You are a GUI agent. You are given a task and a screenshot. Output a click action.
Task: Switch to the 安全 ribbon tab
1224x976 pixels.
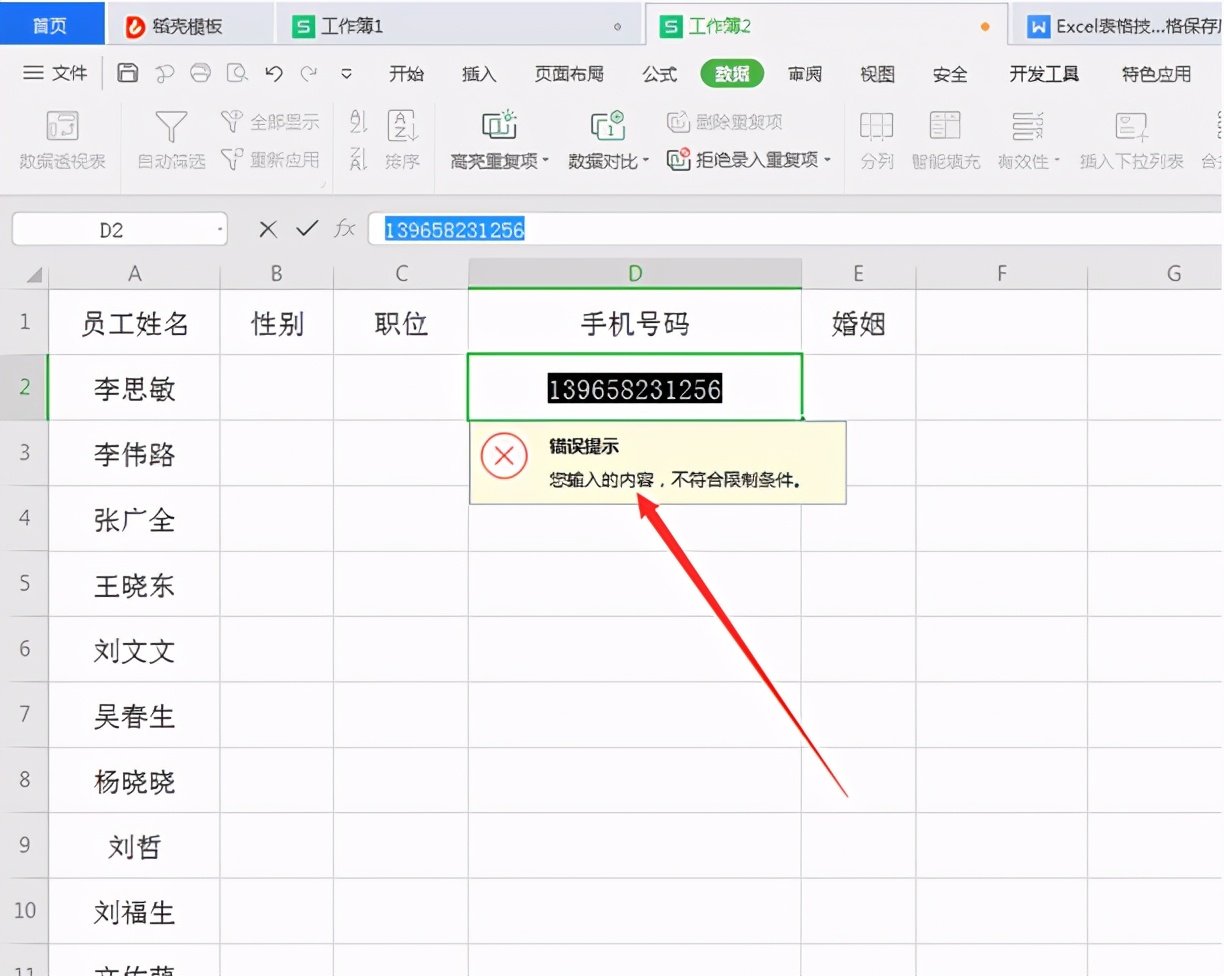click(950, 74)
